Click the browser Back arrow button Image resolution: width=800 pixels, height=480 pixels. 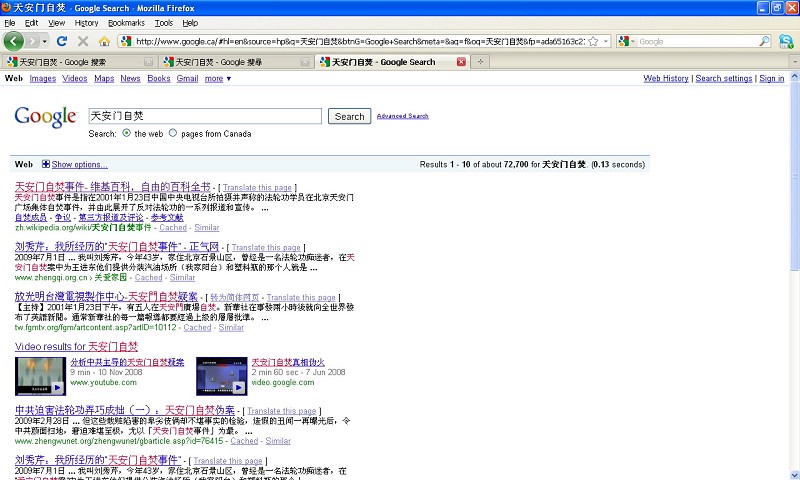point(14,41)
